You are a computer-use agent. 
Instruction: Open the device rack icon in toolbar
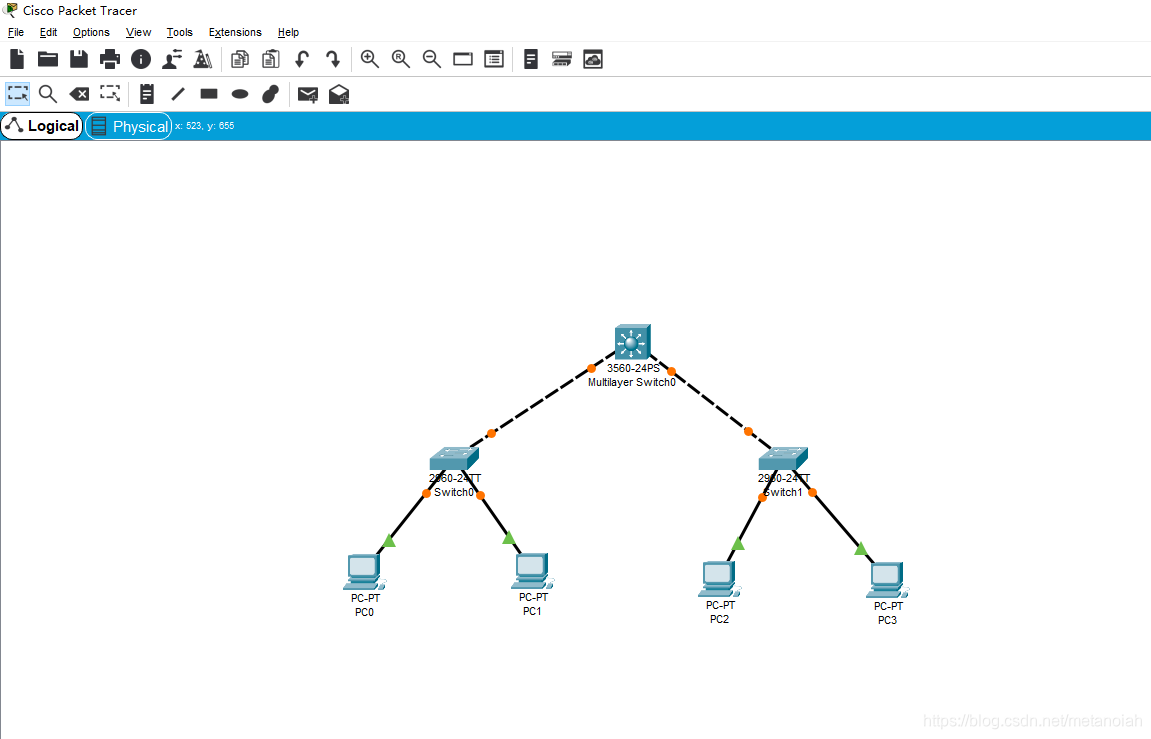click(562, 59)
